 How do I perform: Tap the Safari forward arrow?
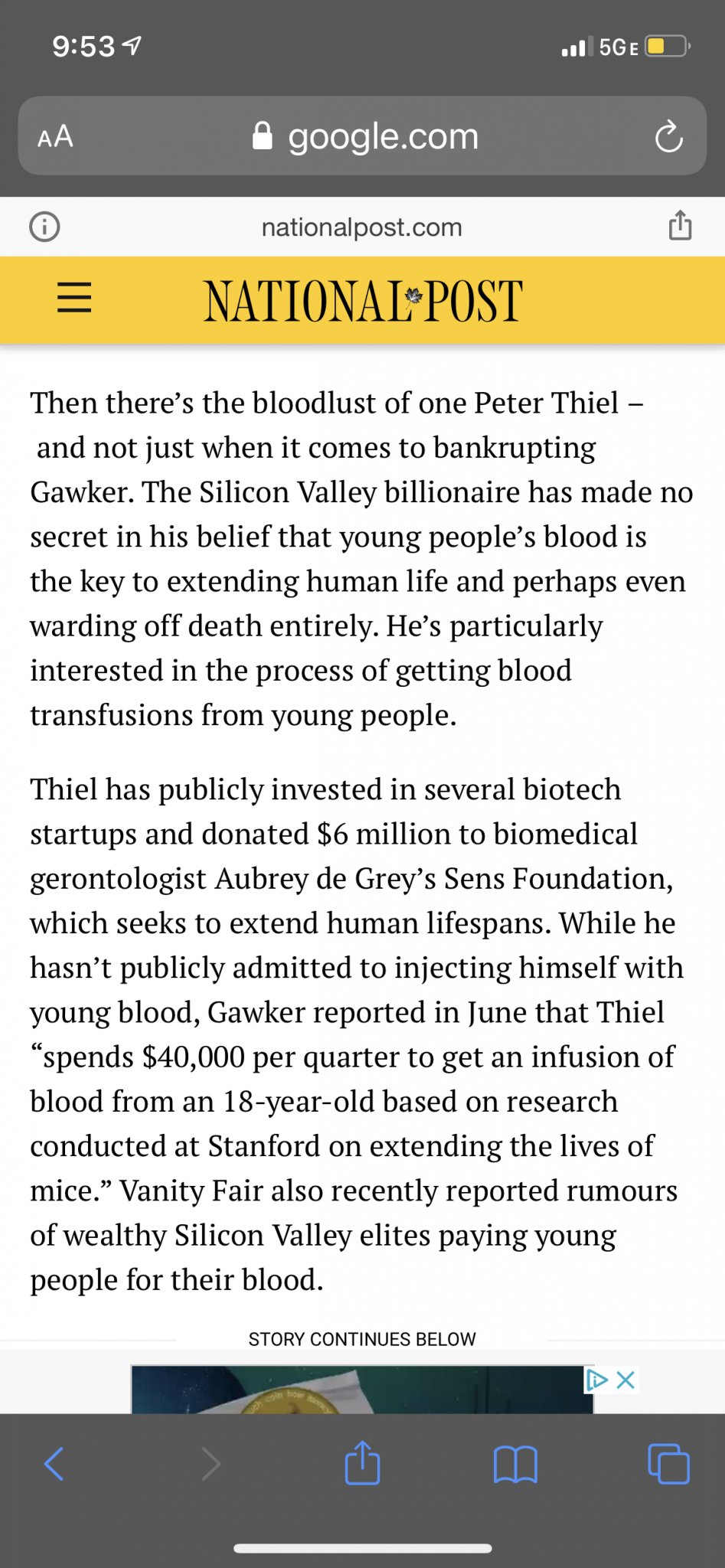(211, 1464)
